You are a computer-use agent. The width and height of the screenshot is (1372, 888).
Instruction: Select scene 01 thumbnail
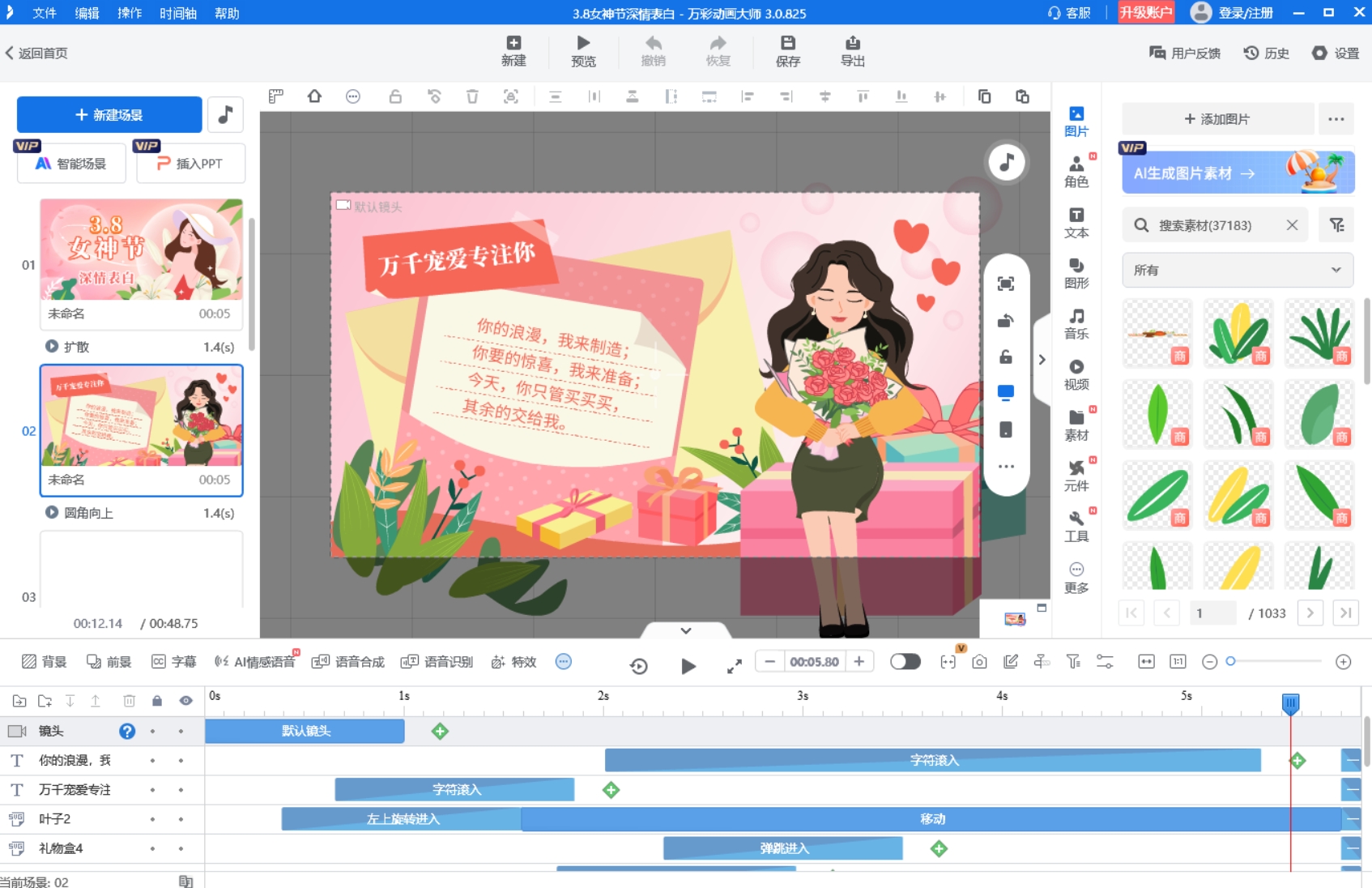point(142,250)
